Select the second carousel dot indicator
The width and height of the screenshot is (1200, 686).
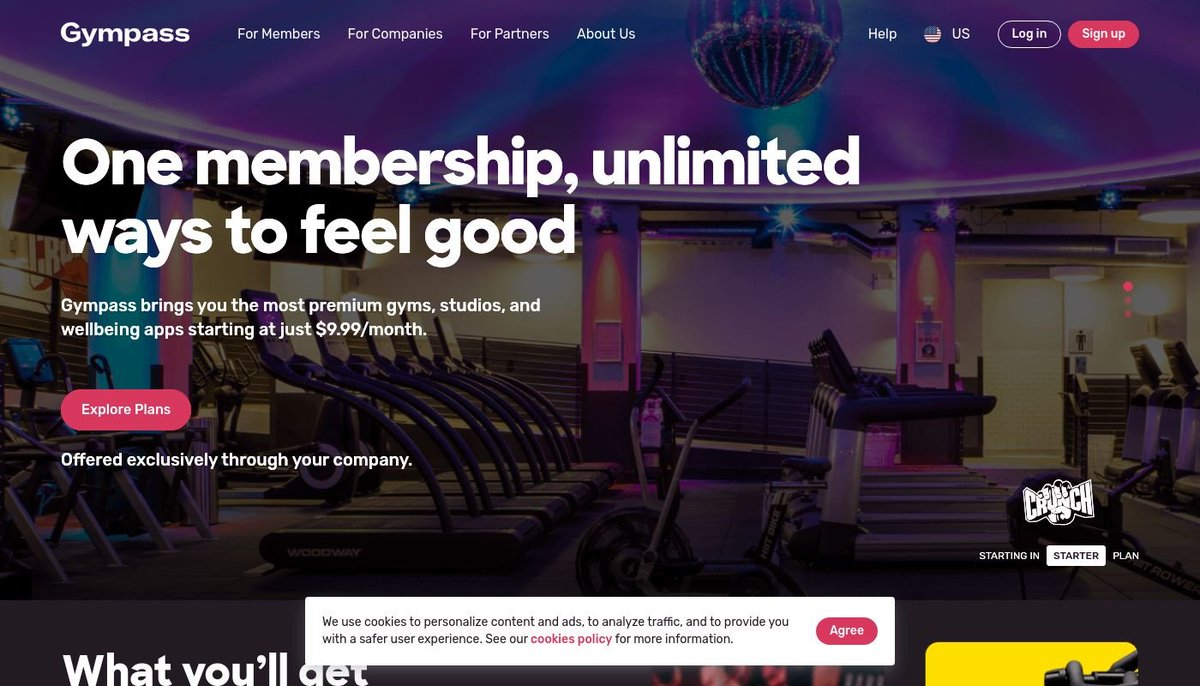[1128, 300]
